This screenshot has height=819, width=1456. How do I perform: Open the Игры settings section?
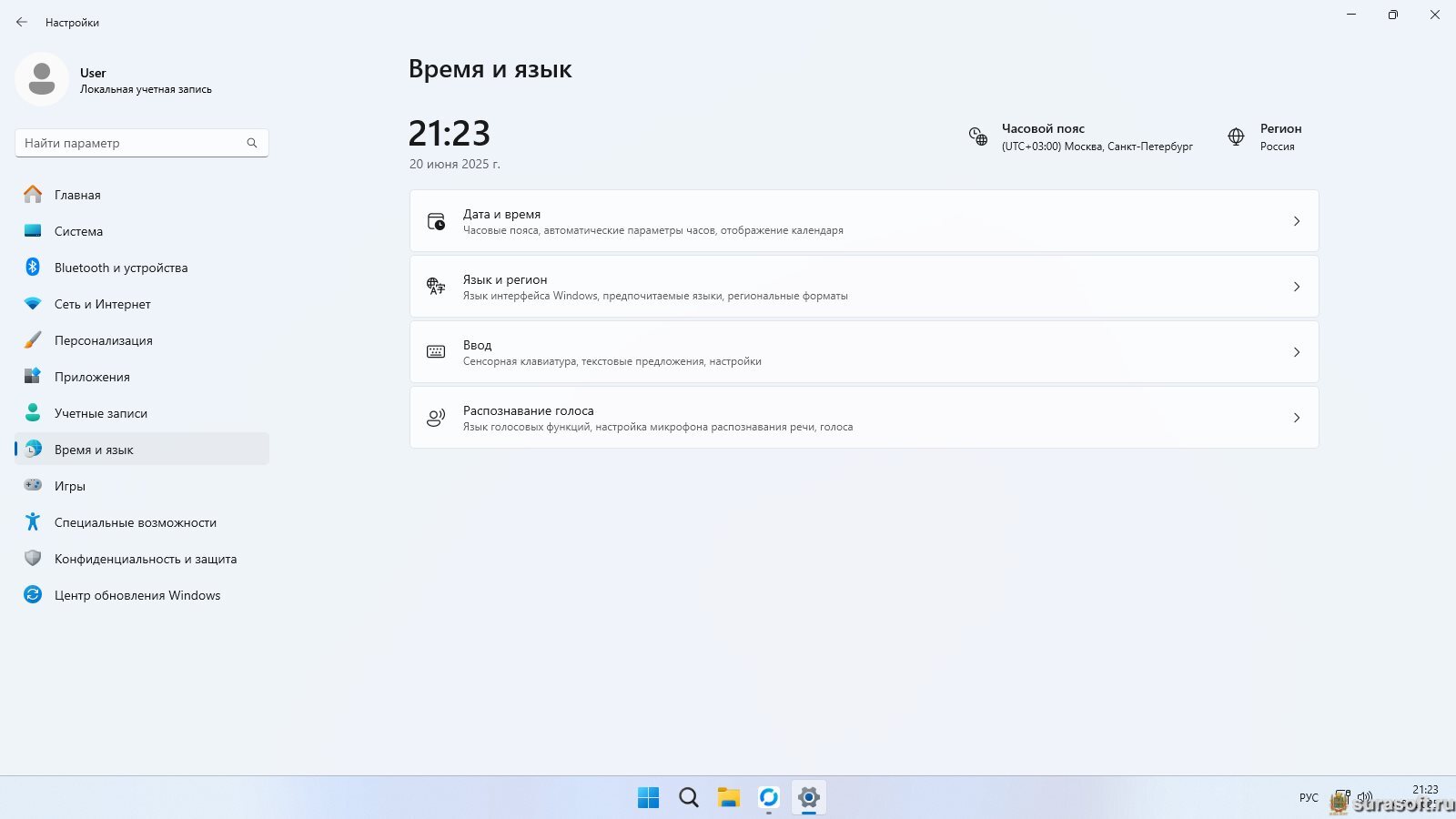pos(142,486)
